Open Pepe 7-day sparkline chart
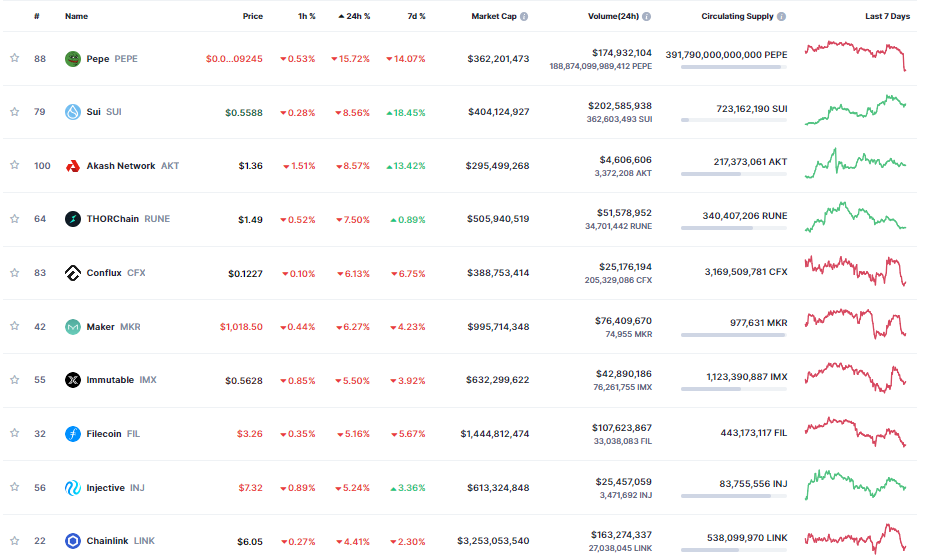Image resolution: width=938 pixels, height=560 pixels. click(x=855, y=56)
